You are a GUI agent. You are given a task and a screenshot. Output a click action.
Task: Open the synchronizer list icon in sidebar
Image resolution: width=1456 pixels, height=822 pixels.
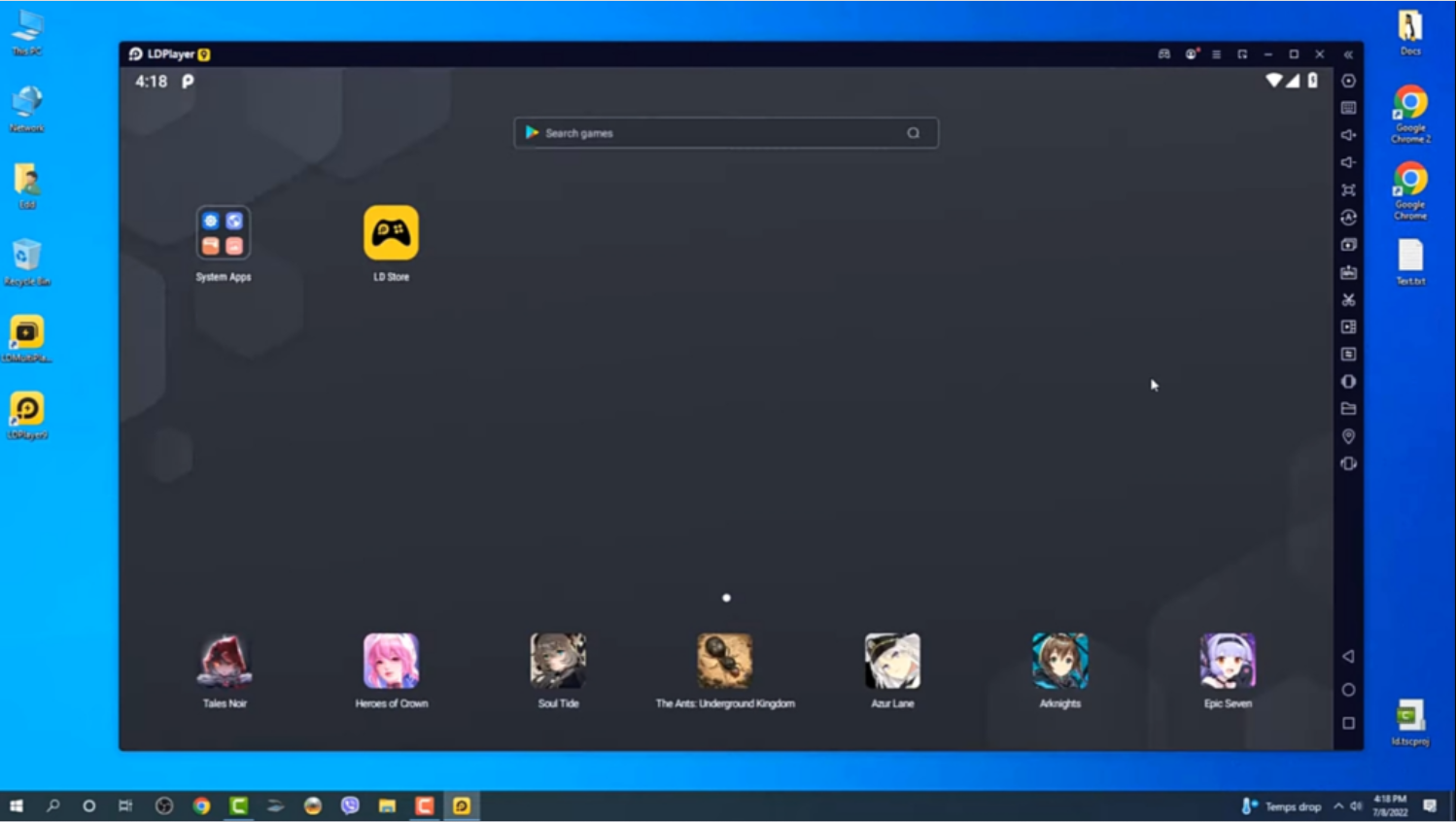pos(1348,354)
